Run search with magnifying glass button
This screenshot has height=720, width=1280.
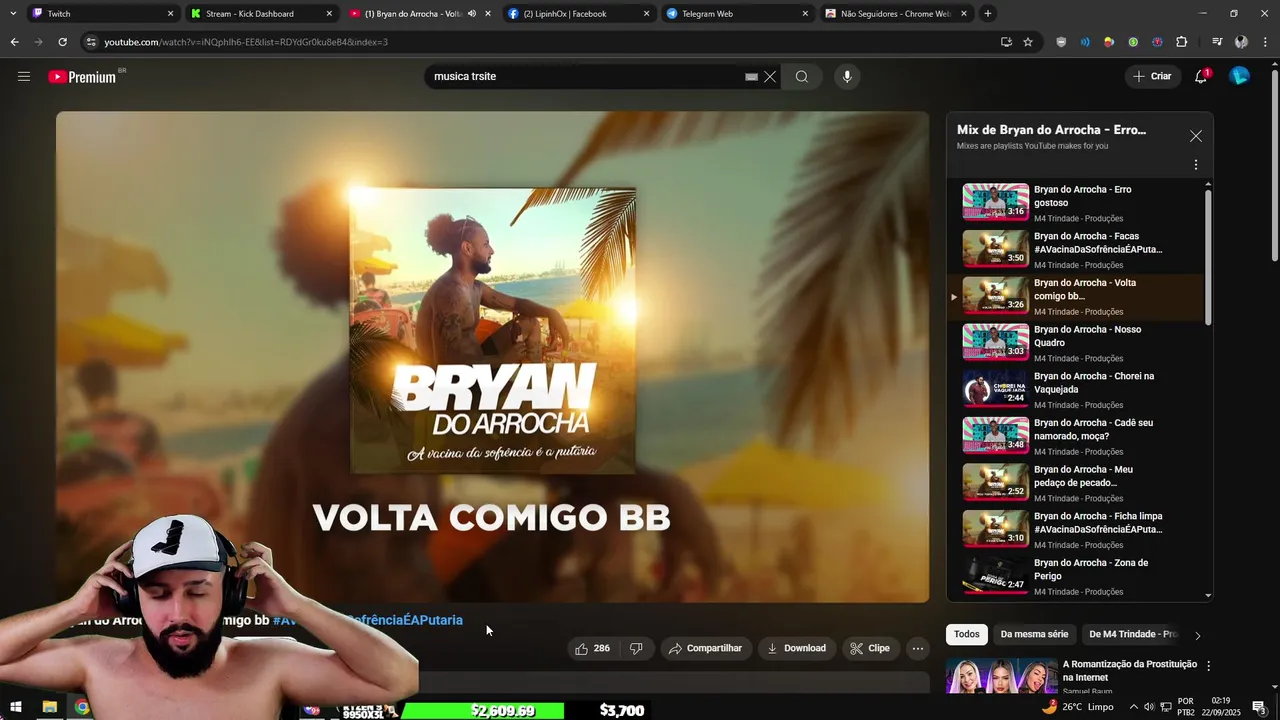pos(802,77)
